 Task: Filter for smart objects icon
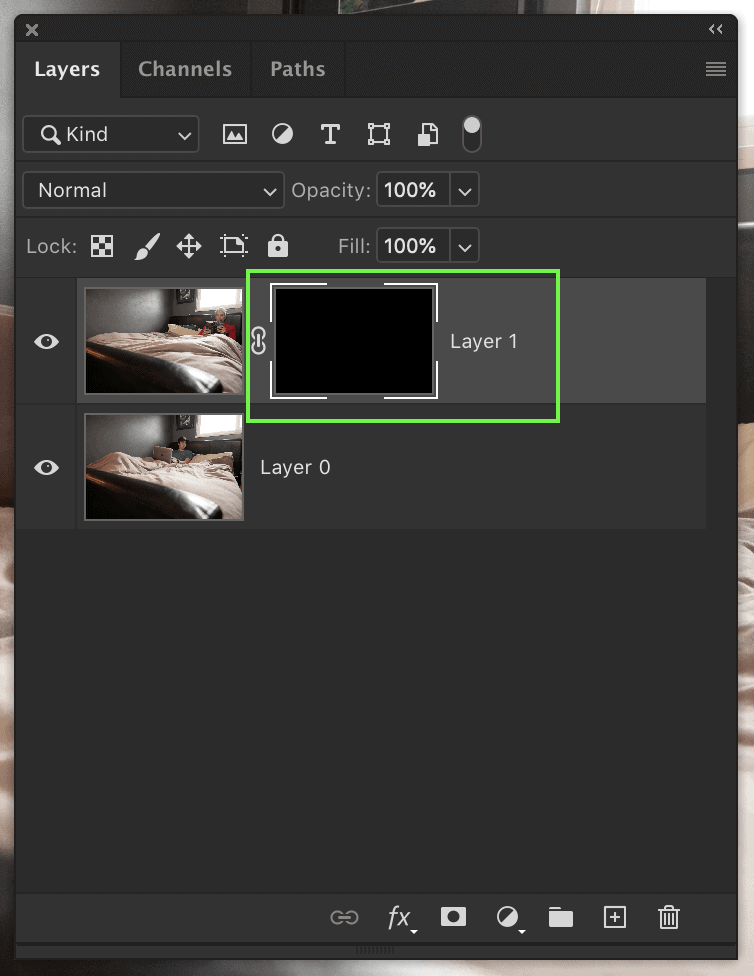pos(427,134)
